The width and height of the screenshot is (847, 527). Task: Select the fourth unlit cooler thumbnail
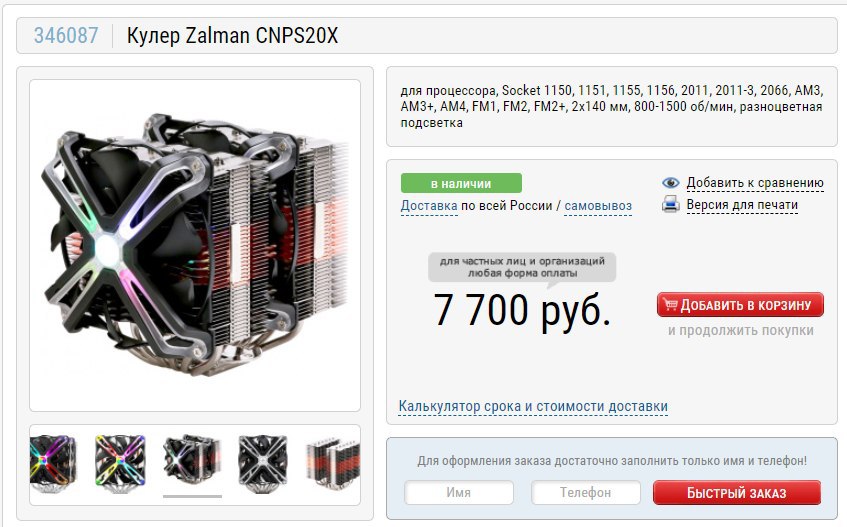263,464
